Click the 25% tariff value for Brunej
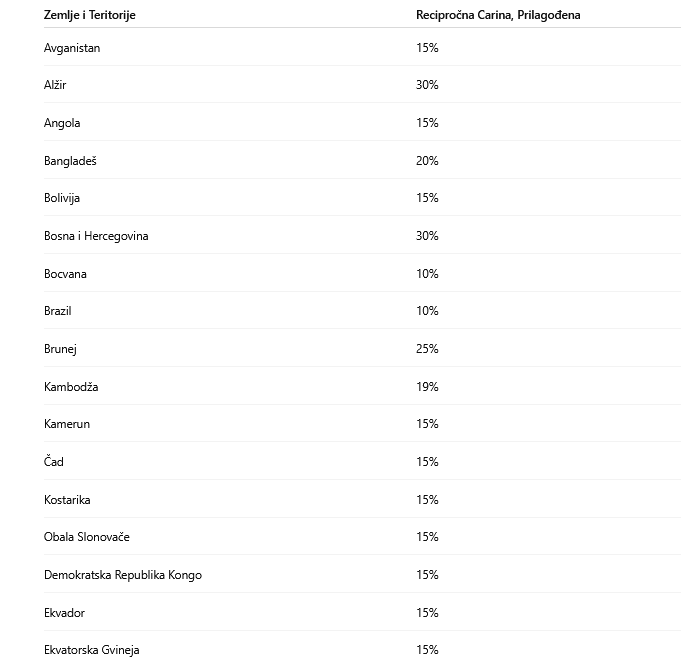This screenshot has width=681, height=667. point(427,349)
